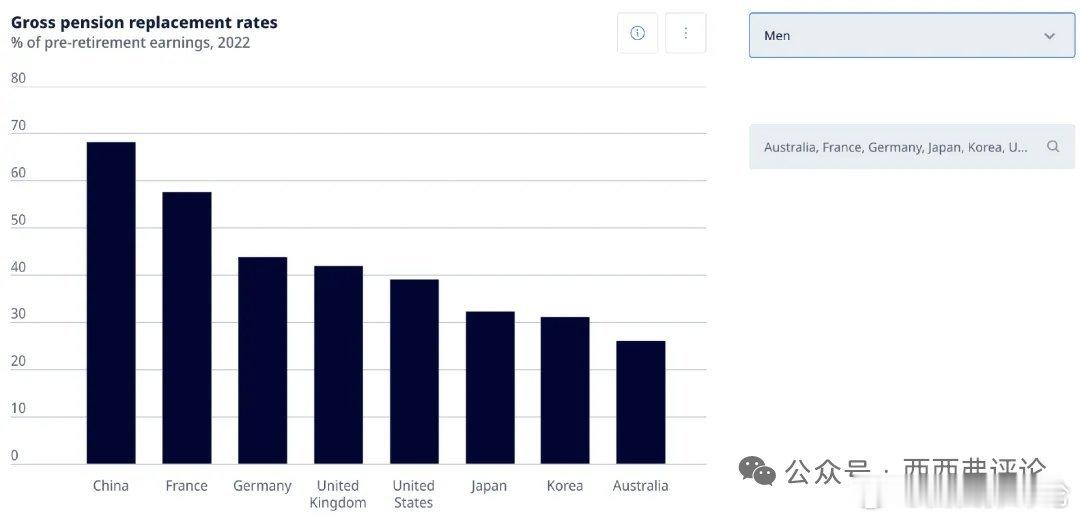This screenshot has height=520, width=1080.
Task: Click the search magnifier icon in country filter
Action: click(1052, 146)
